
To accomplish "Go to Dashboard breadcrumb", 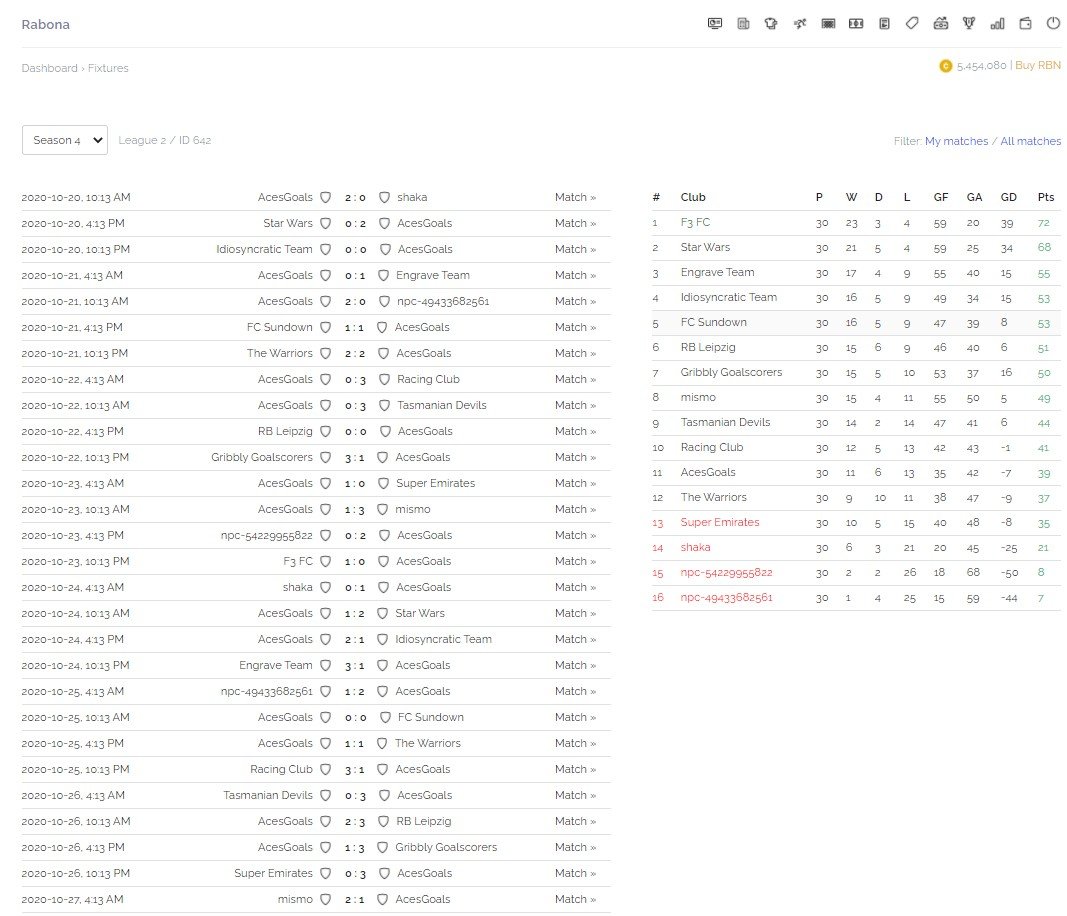I will (x=50, y=68).
